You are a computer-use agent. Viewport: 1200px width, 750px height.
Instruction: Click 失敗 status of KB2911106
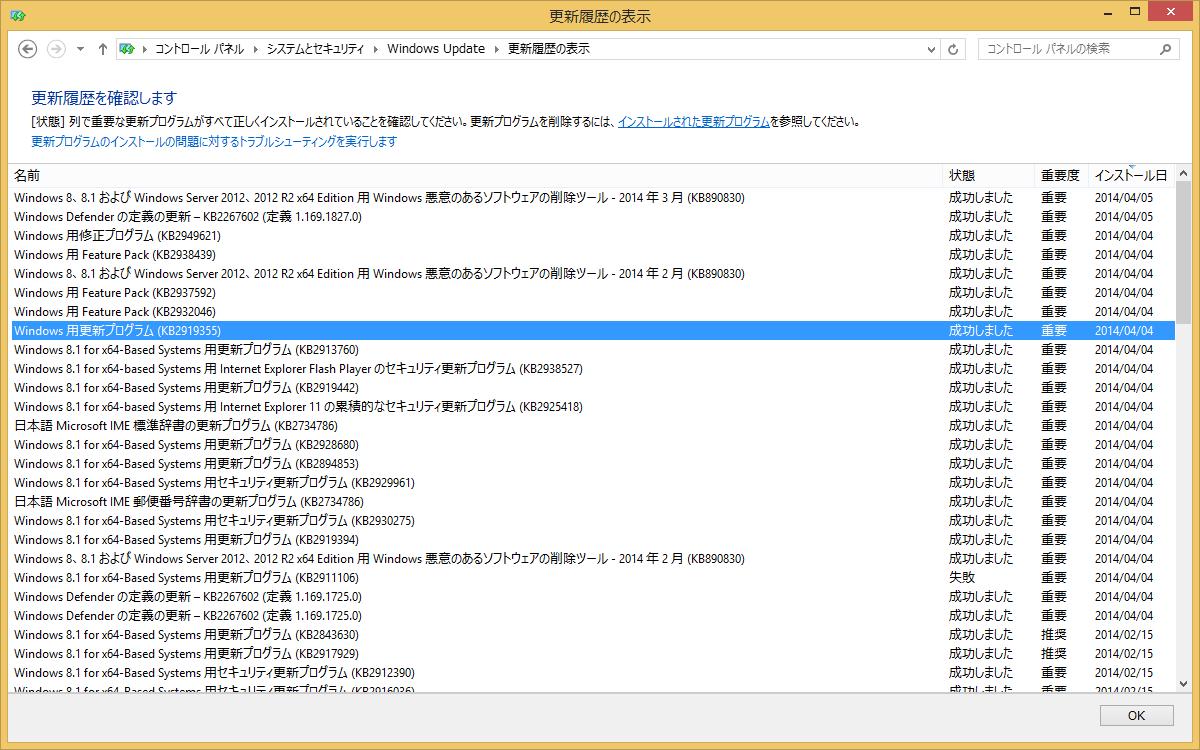coord(962,578)
